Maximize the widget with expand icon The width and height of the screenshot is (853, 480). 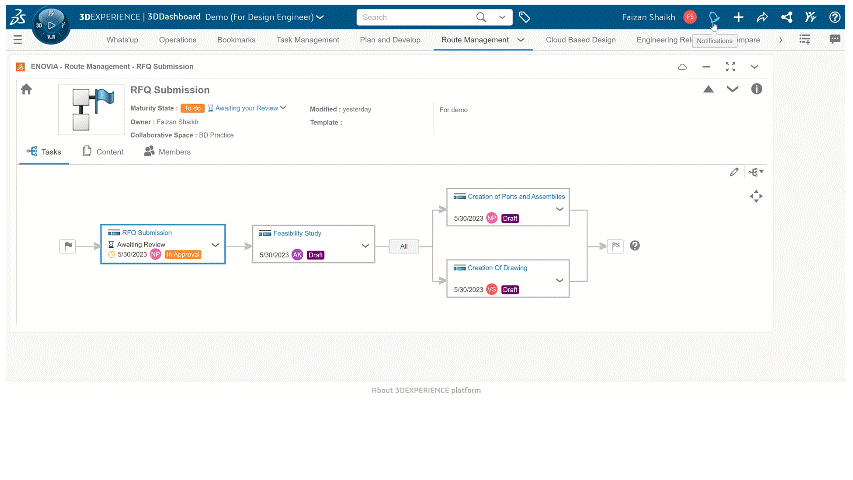730,66
